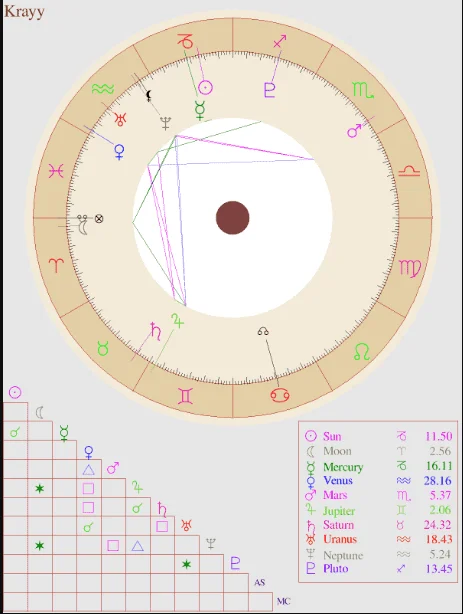Select the North Node glyph in the wheel
The image size is (463, 614).
263,332
